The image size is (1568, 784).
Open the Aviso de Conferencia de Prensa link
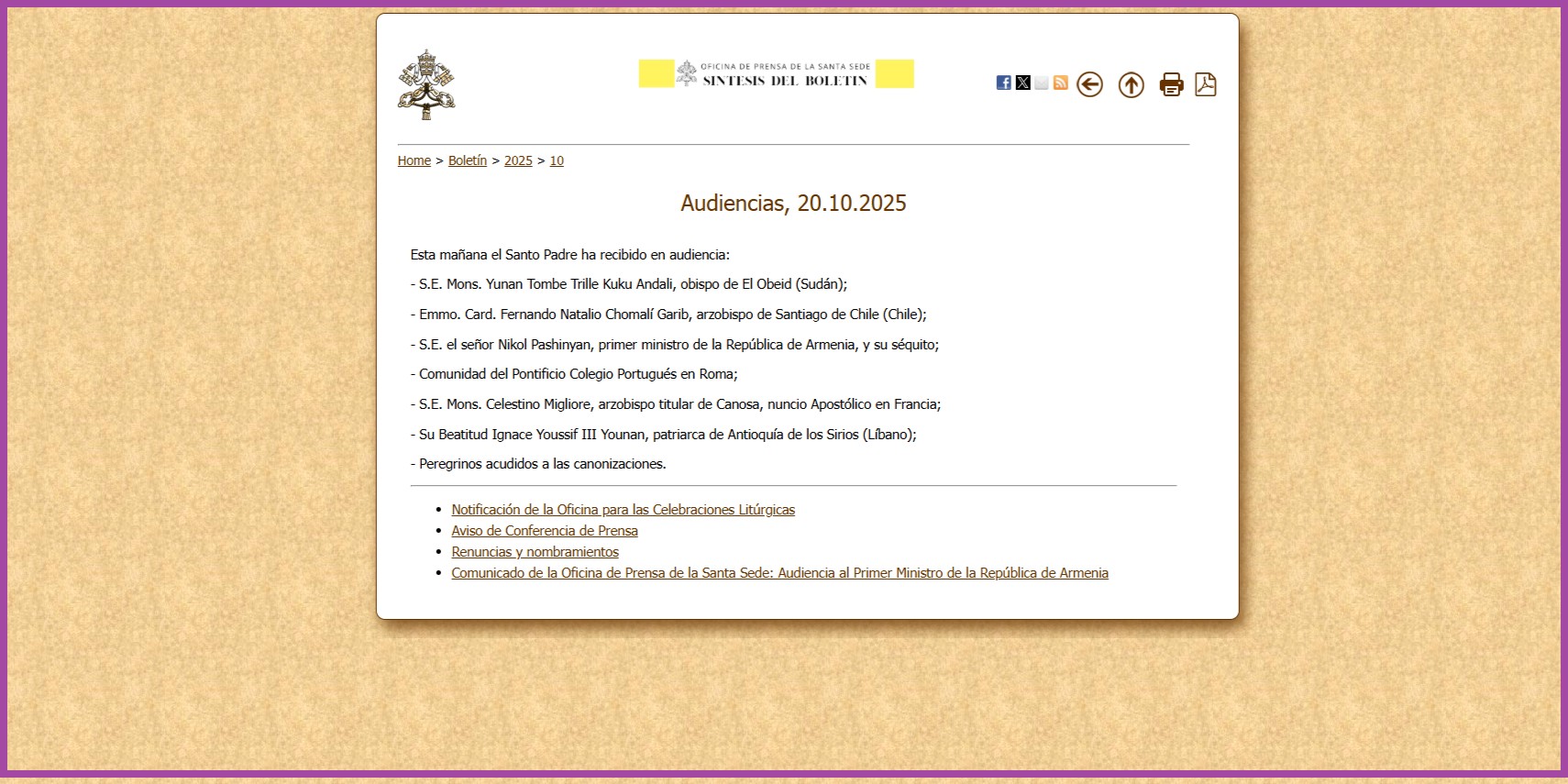coord(545,531)
